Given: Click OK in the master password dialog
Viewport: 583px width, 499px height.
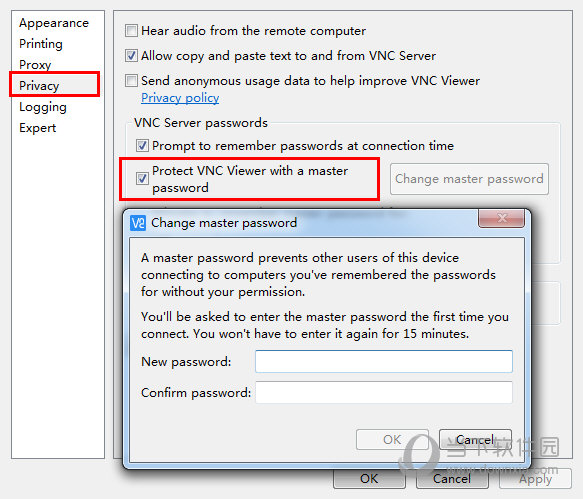Looking at the screenshot, I should (392, 440).
